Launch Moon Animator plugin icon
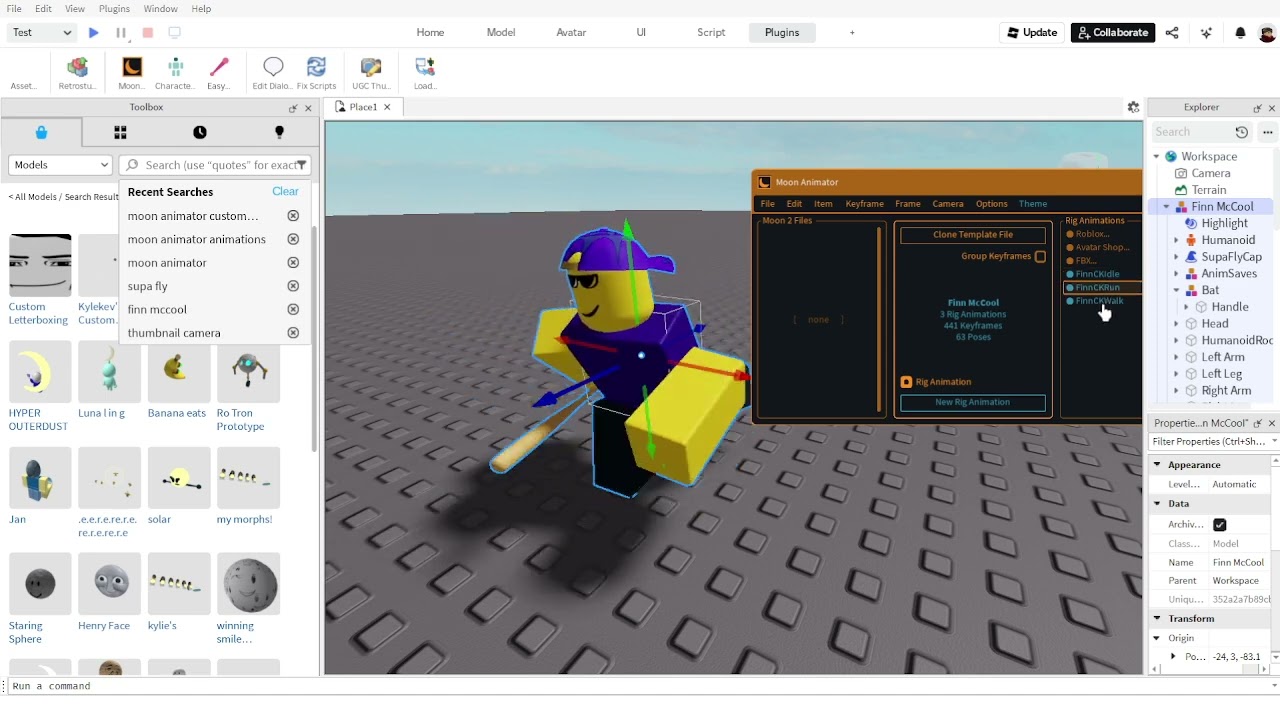1280x720 pixels. click(x=132, y=73)
